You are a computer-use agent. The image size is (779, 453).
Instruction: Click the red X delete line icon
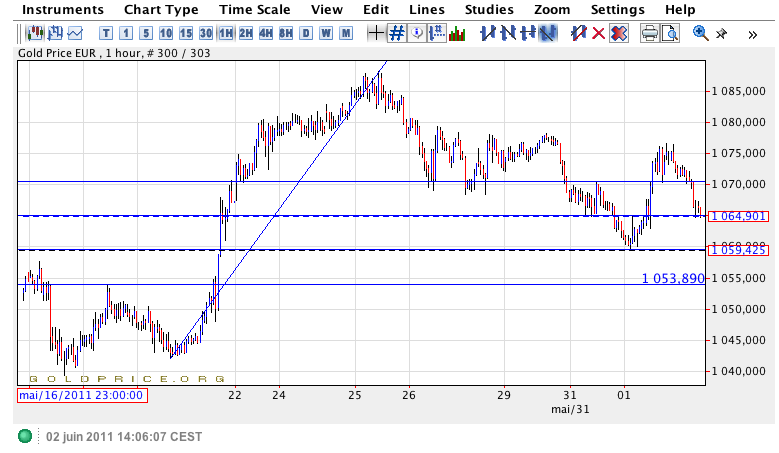598,33
